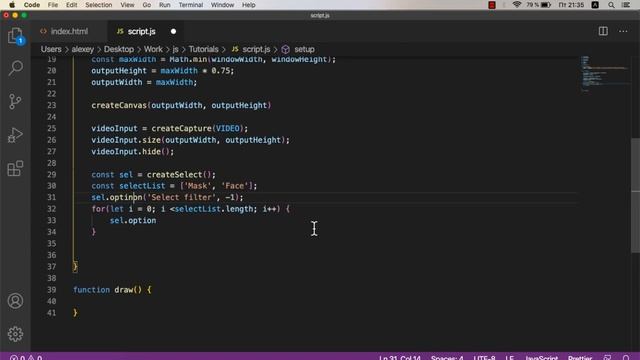
Task: Open the Window menu
Action: pos(222,5)
